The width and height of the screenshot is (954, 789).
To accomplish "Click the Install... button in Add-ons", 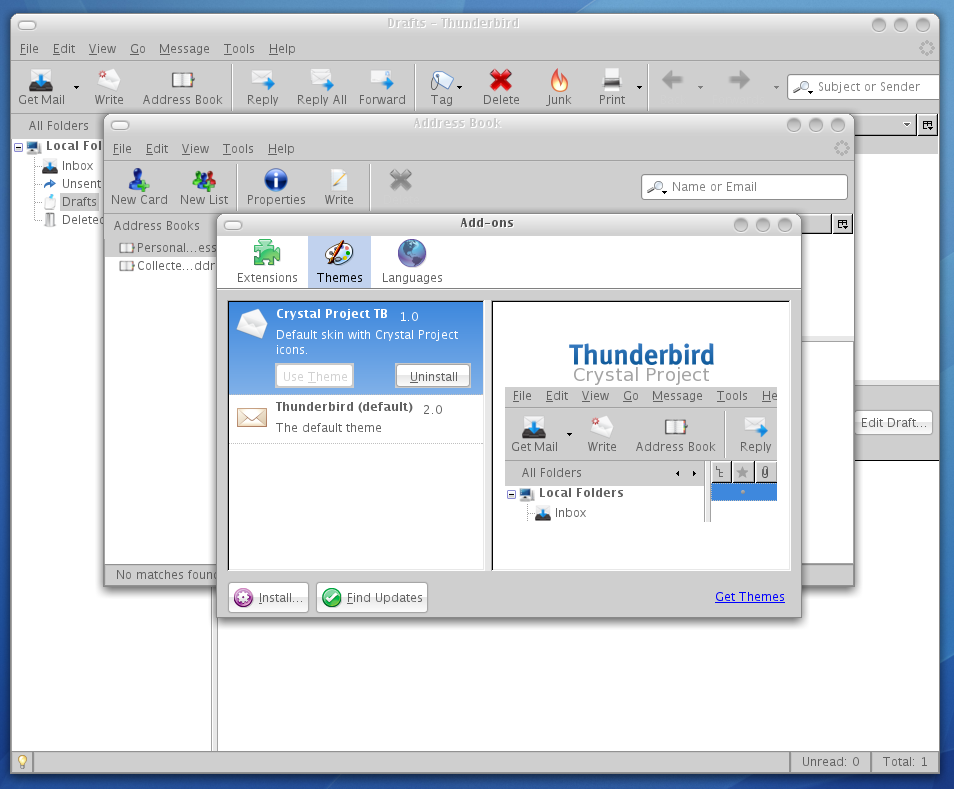I will click(x=269, y=597).
